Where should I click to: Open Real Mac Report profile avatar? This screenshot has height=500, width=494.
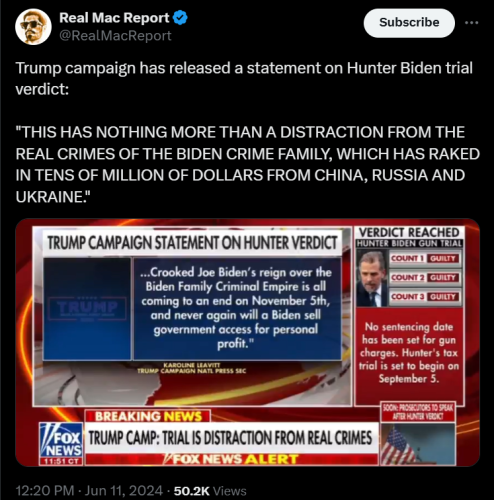pos(33,27)
